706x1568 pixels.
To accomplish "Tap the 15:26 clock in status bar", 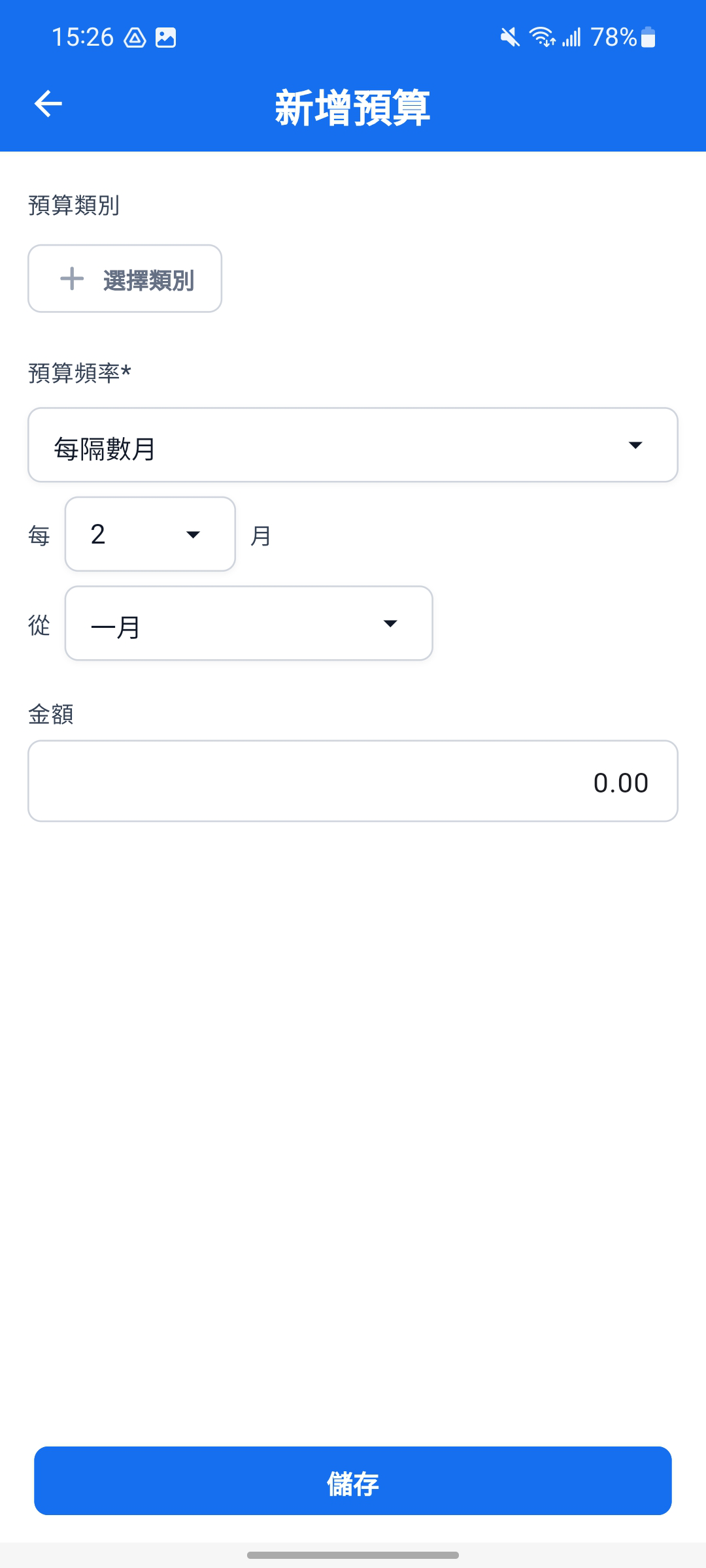I will (x=82, y=38).
